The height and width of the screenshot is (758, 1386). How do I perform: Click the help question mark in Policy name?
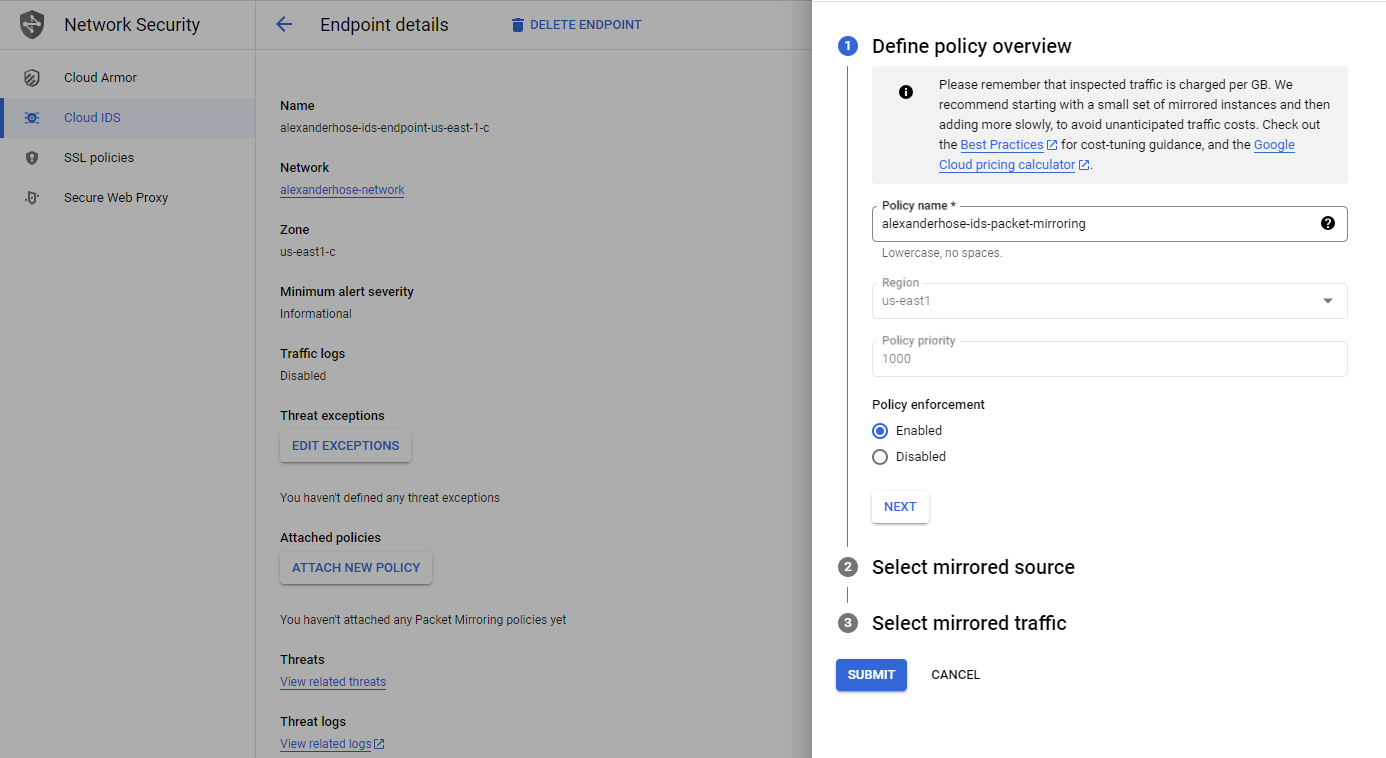[1328, 223]
